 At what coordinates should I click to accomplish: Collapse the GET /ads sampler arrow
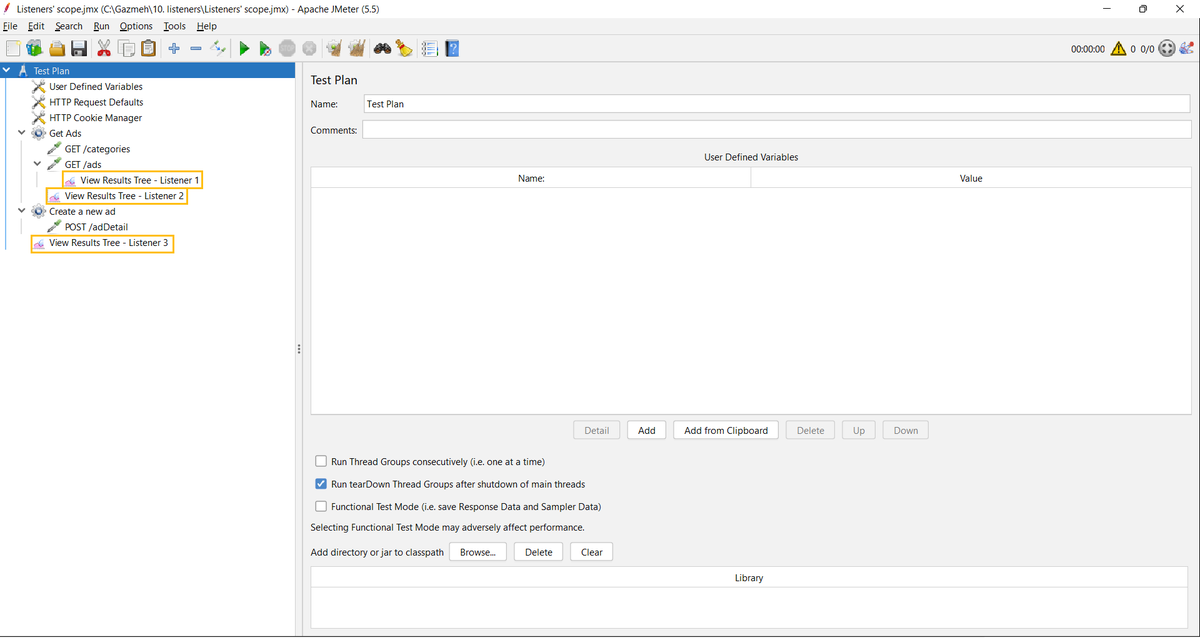point(38,164)
